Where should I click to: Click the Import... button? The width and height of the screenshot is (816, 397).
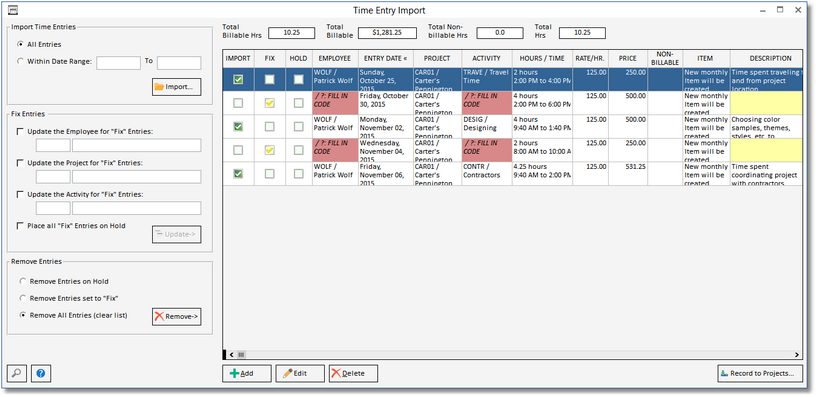(176, 87)
